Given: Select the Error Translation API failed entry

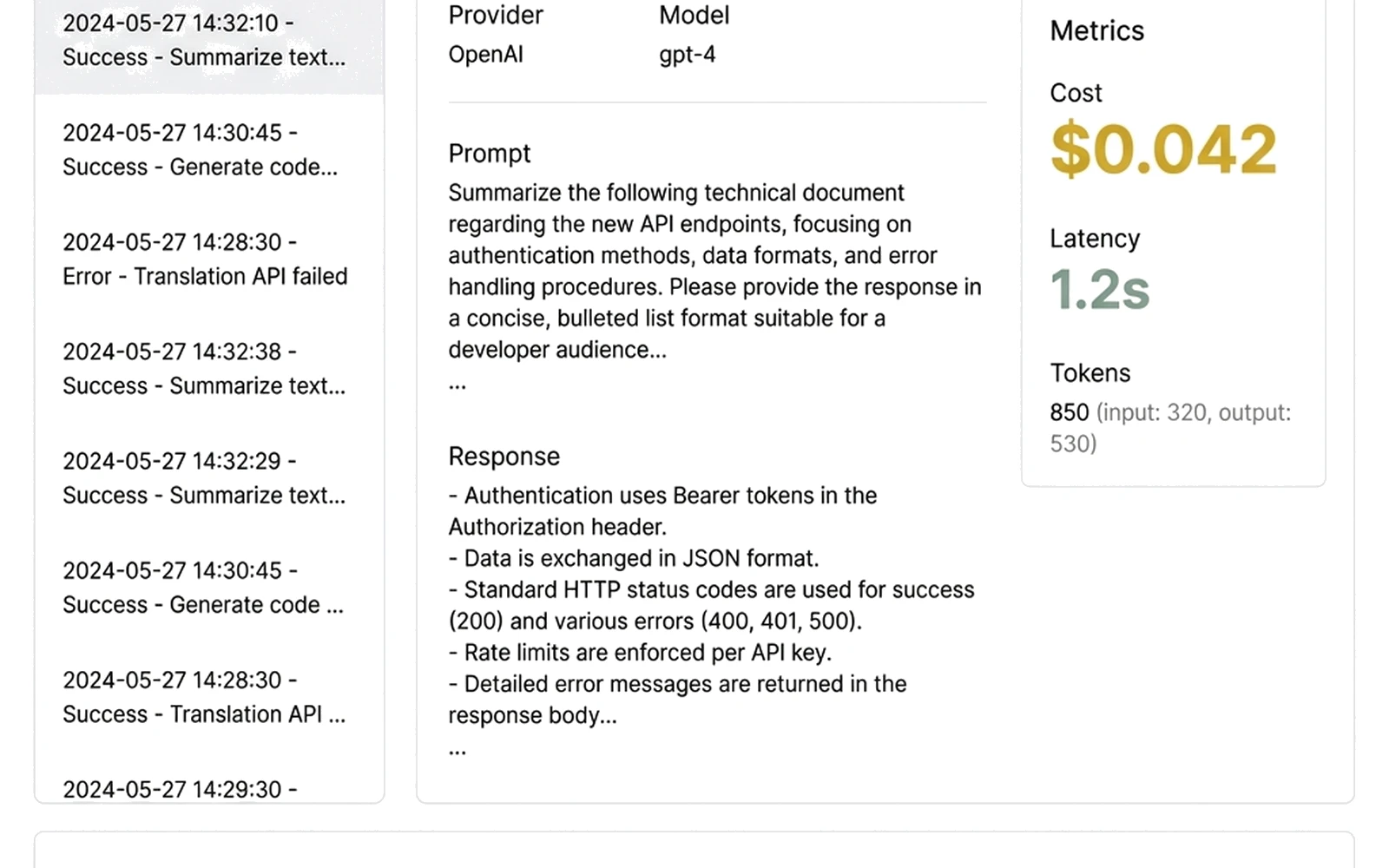Looking at the screenshot, I should coord(205,259).
